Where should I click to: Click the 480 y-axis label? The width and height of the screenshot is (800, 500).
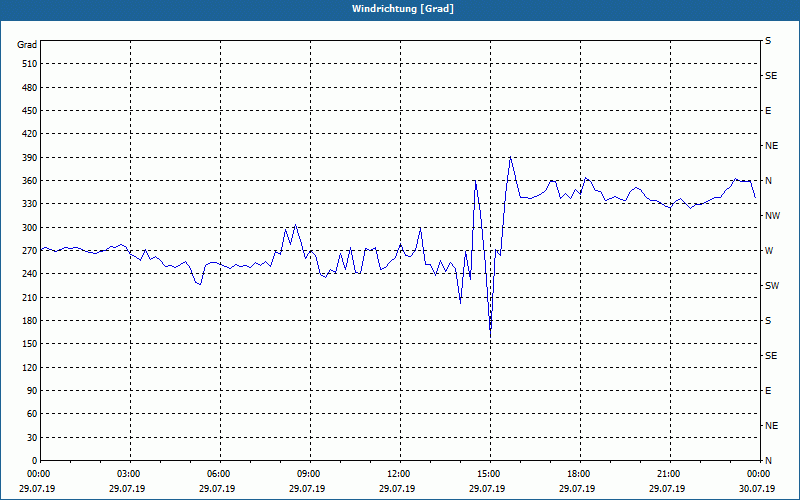(29, 88)
